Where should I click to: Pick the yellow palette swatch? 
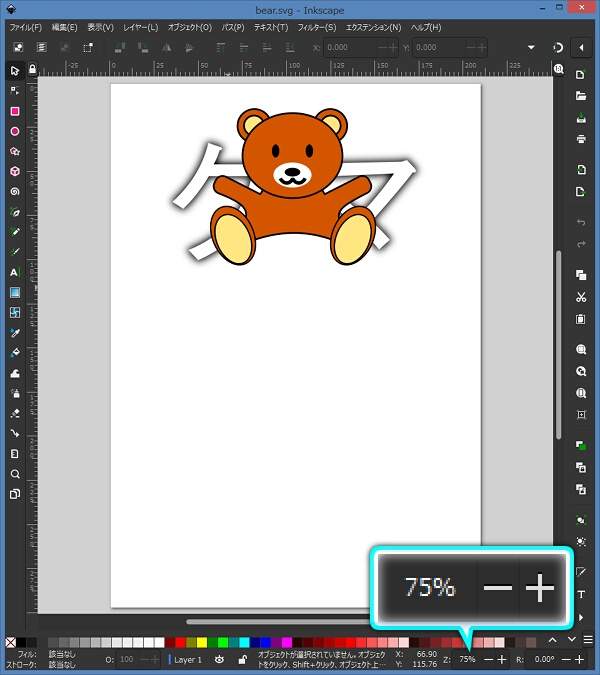click(202, 643)
